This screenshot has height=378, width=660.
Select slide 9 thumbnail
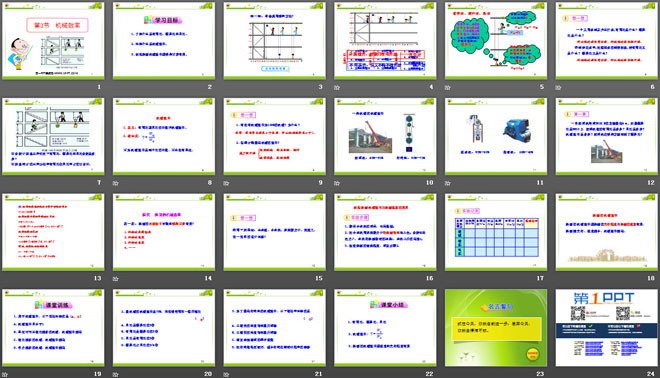pos(274,136)
